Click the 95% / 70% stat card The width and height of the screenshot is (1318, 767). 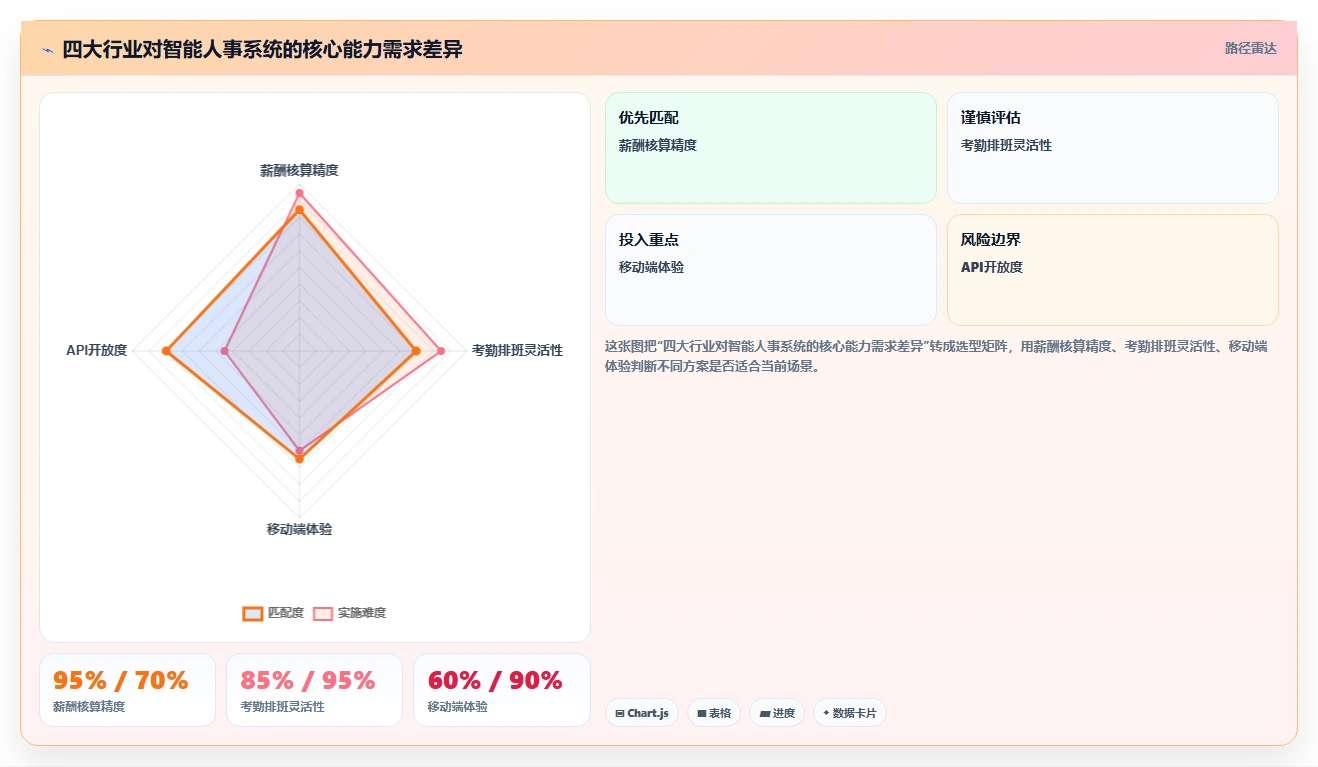pos(127,690)
